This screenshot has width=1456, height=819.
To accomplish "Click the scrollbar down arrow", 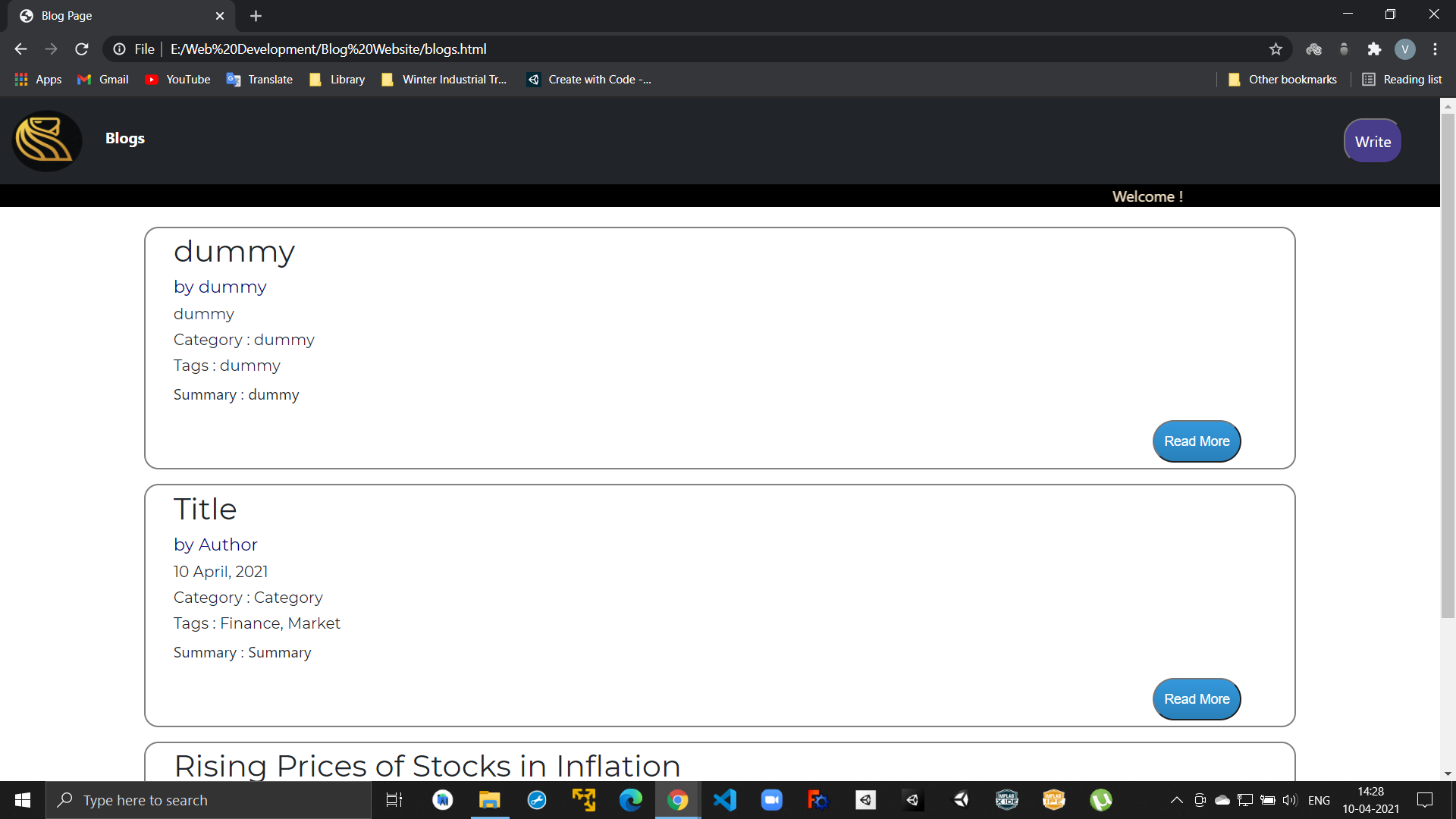I will (x=1448, y=773).
